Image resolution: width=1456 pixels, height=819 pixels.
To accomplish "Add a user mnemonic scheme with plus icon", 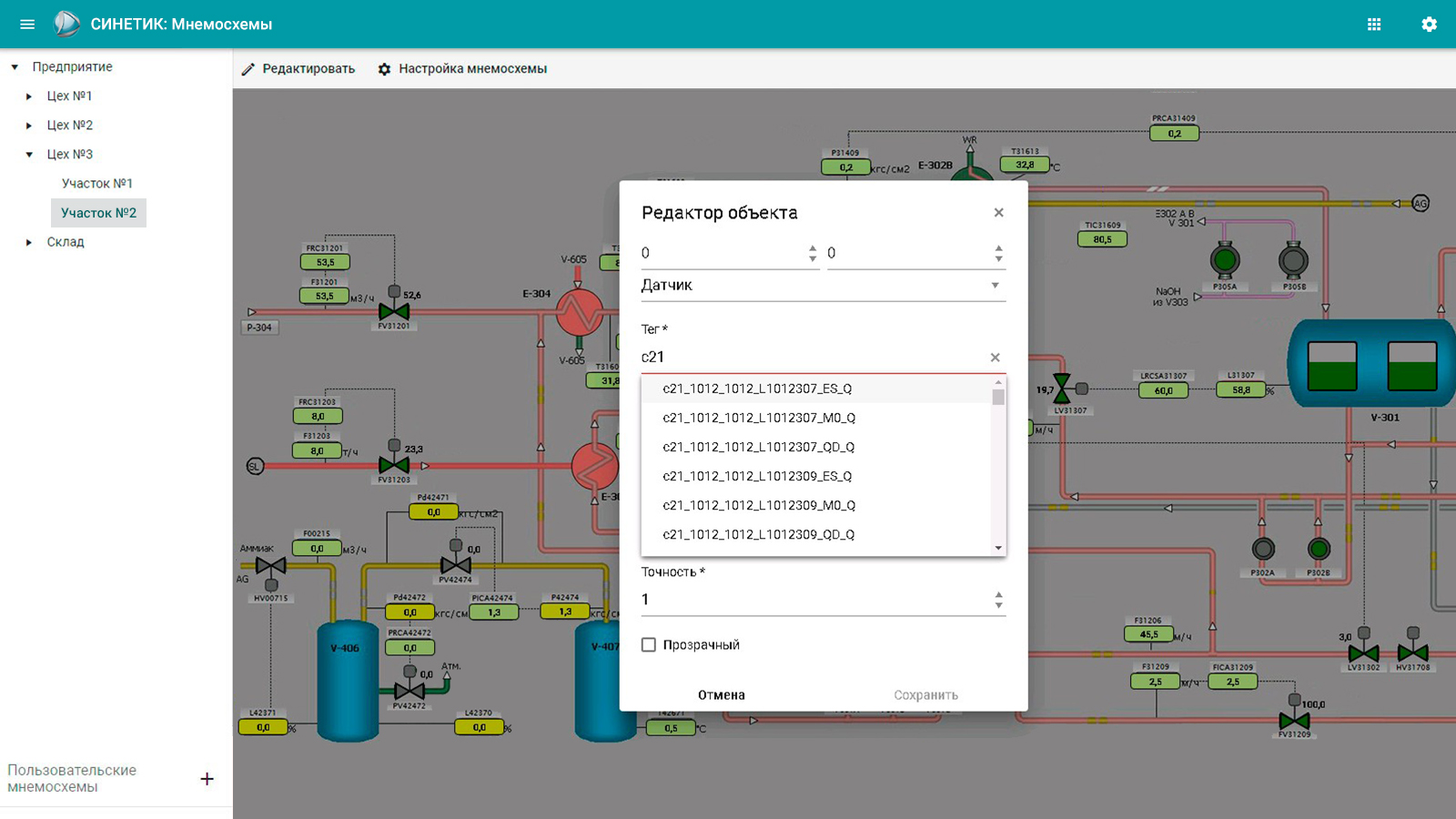I will coord(207,779).
